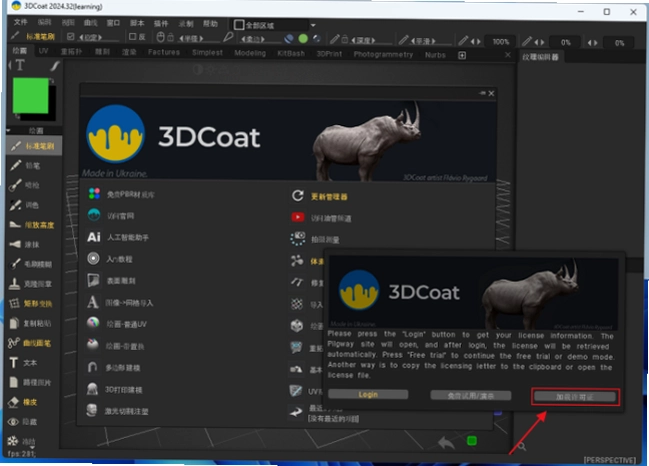Open the photogrammetry camera entry
The height and width of the screenshot is (466, 649).
coord(315,239)
